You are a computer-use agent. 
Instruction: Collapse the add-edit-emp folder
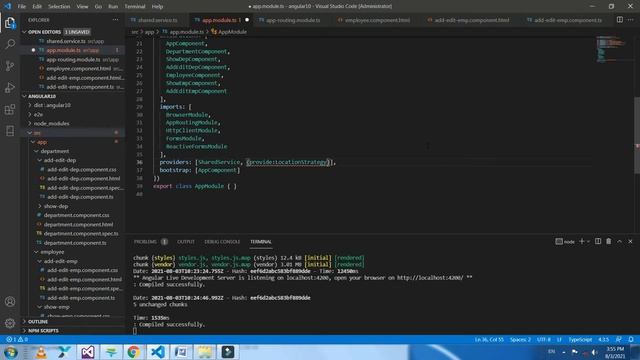point(60,261)
